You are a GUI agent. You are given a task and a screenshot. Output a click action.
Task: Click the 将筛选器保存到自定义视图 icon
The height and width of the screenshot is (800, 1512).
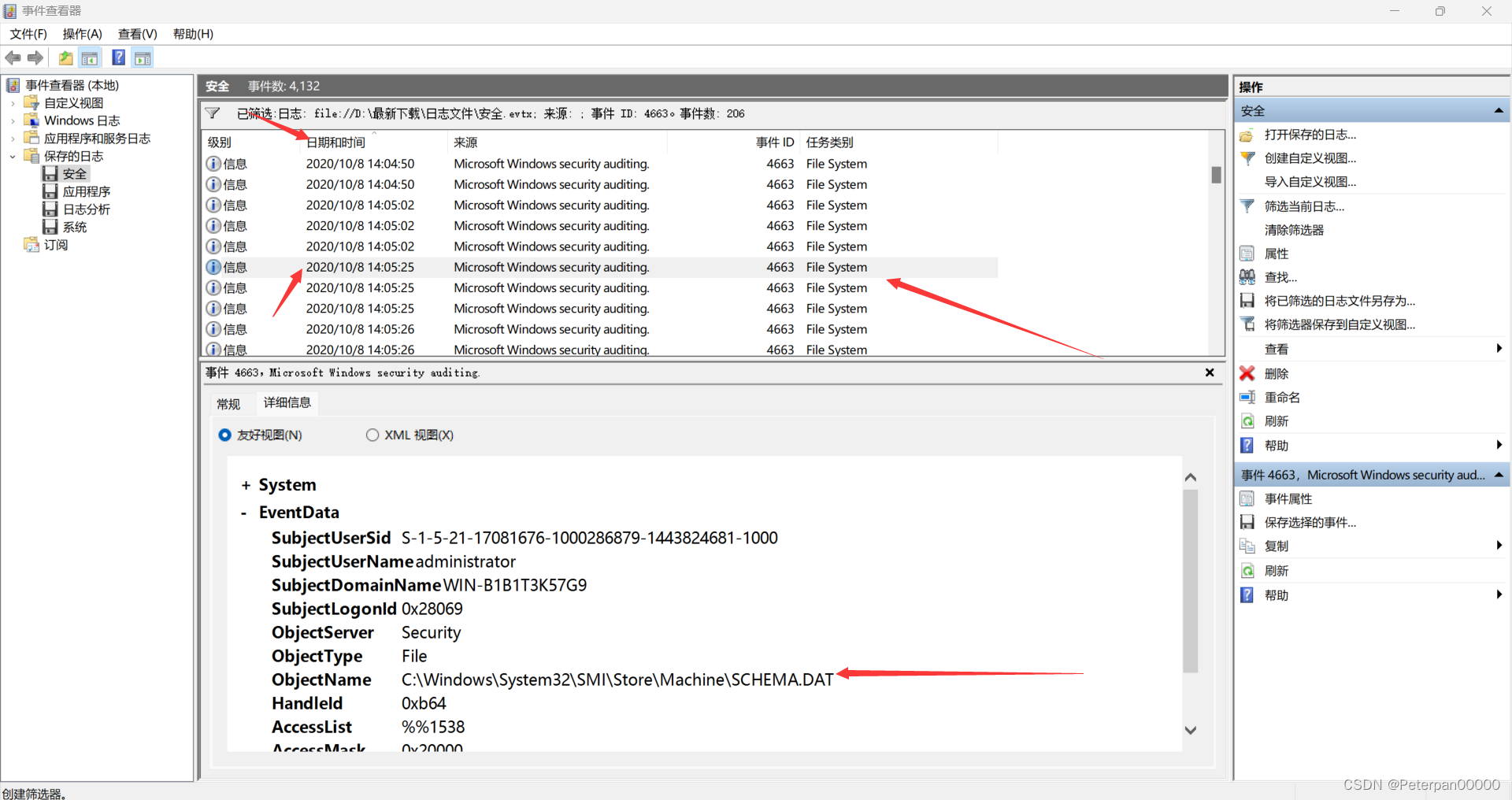point(1247,324)
